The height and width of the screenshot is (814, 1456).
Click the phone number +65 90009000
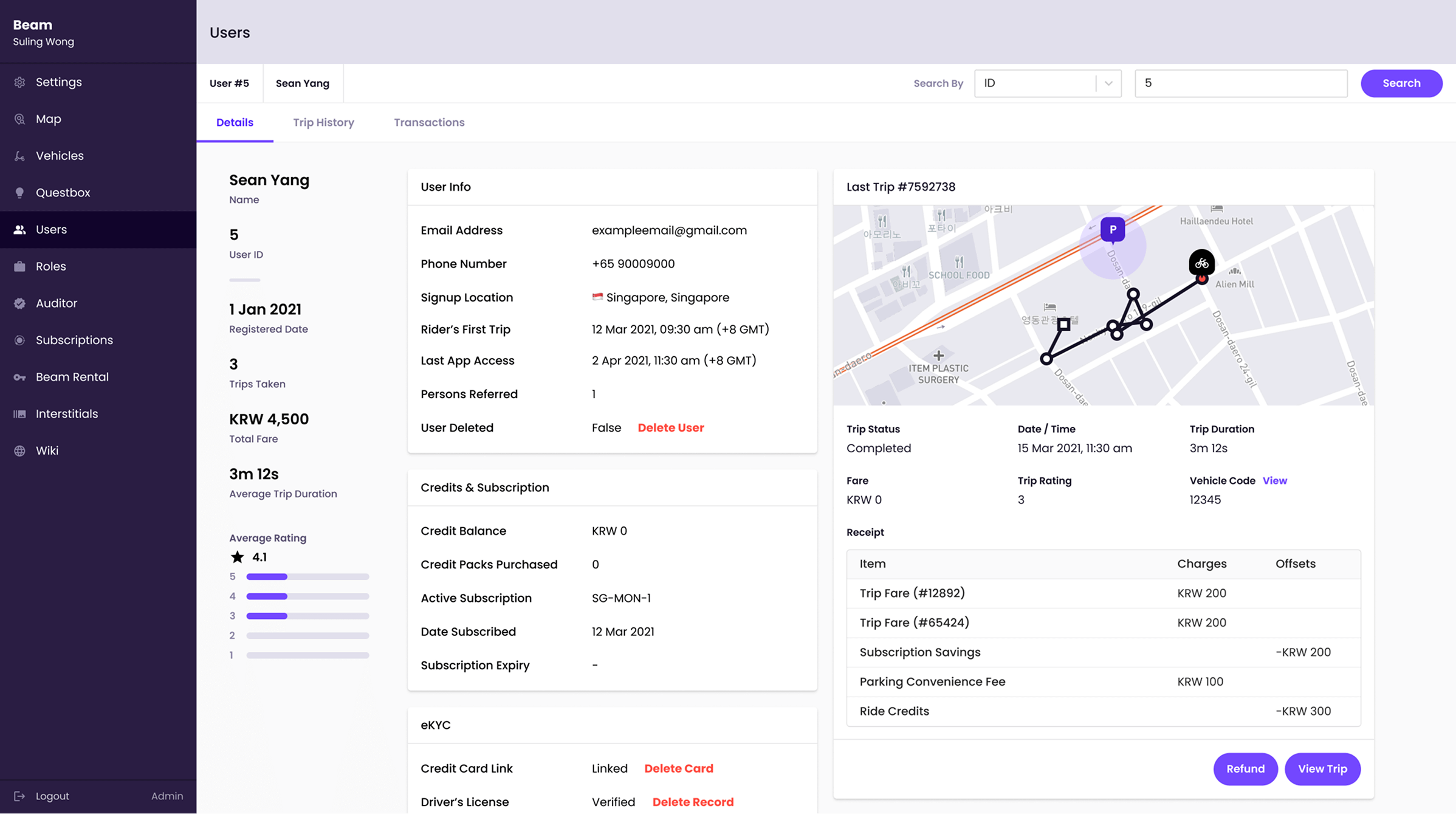click(x=633, y=264)
